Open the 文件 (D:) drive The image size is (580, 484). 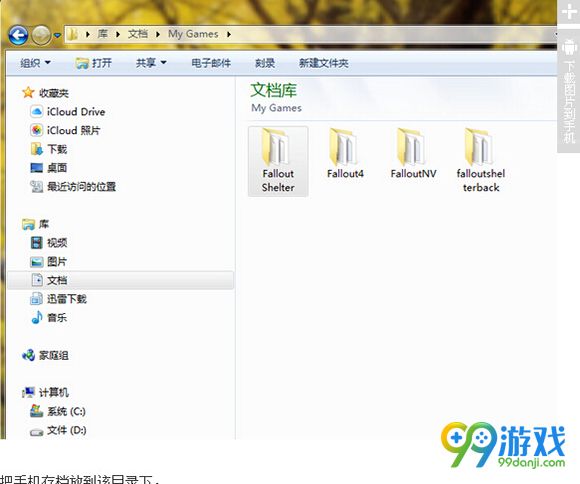67,430
